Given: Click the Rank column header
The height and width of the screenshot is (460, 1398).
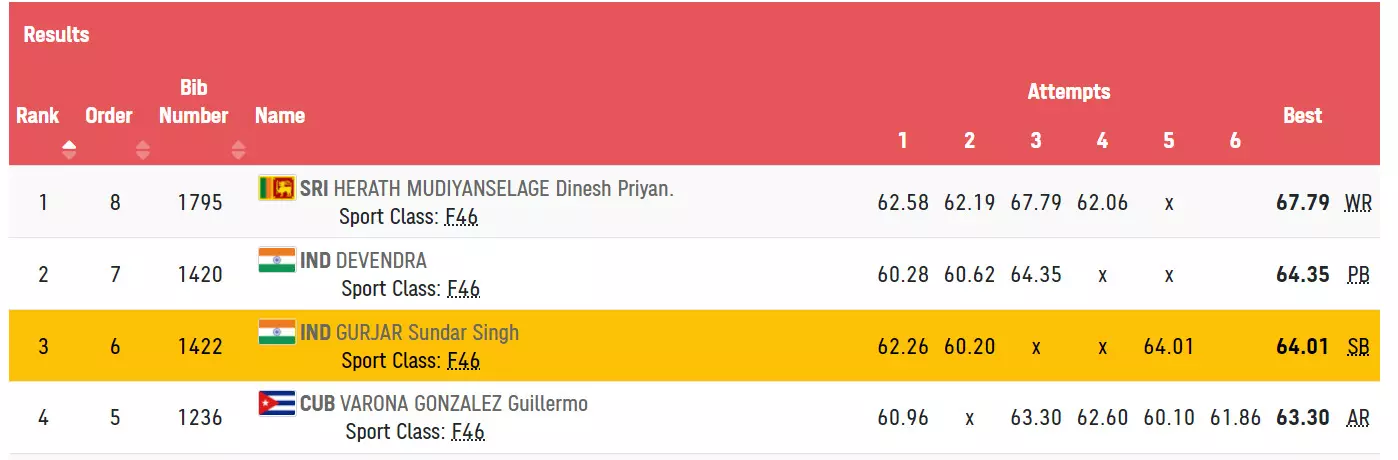Looking at the screenshot, I should coord(38,116).
